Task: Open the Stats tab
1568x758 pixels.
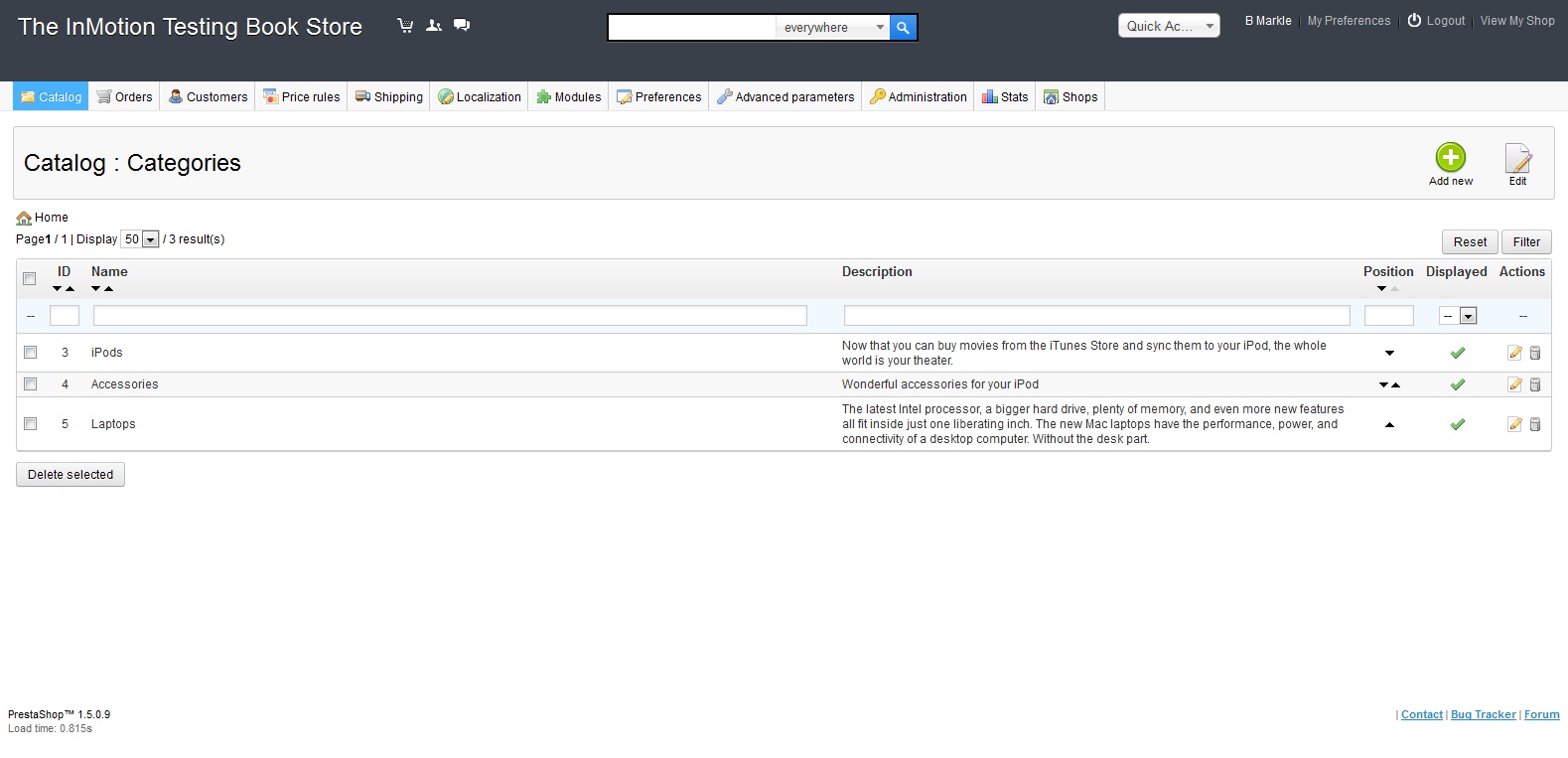Action: [1005, 96]
